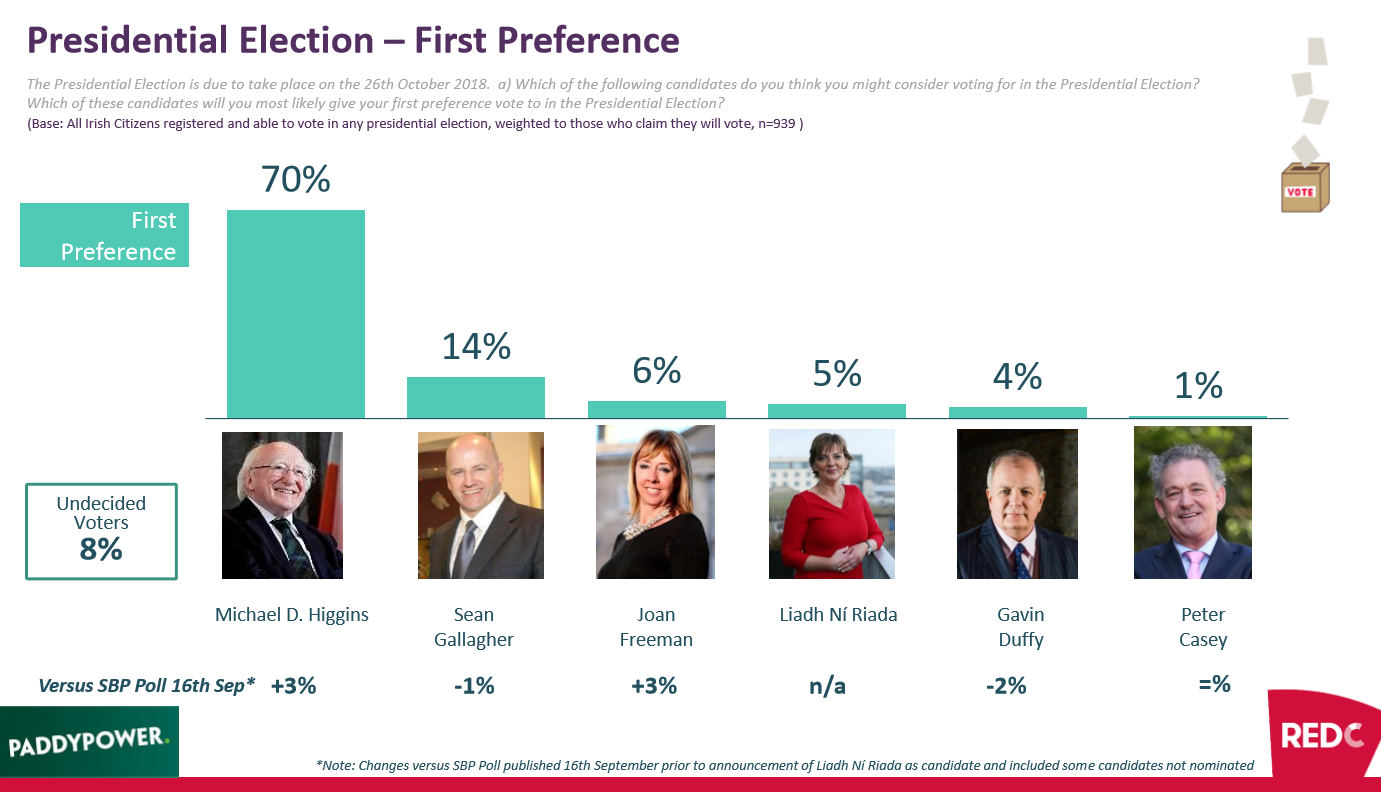1381x792 pixels.
Task: Click the Undecided Voters 8% box
Action: (x=101, y=532)
